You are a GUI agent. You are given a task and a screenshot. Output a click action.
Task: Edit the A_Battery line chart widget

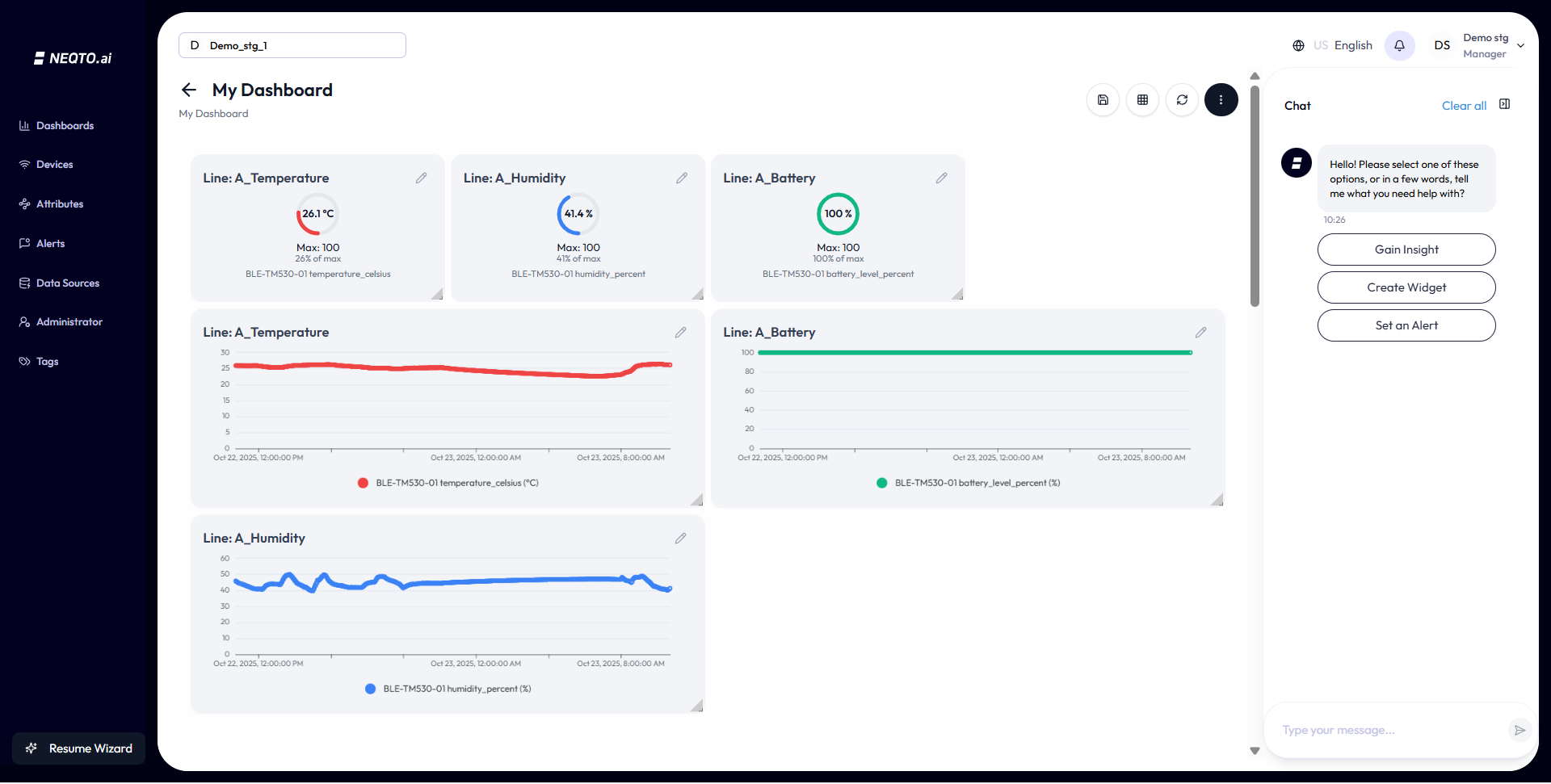coord(1200,332)
